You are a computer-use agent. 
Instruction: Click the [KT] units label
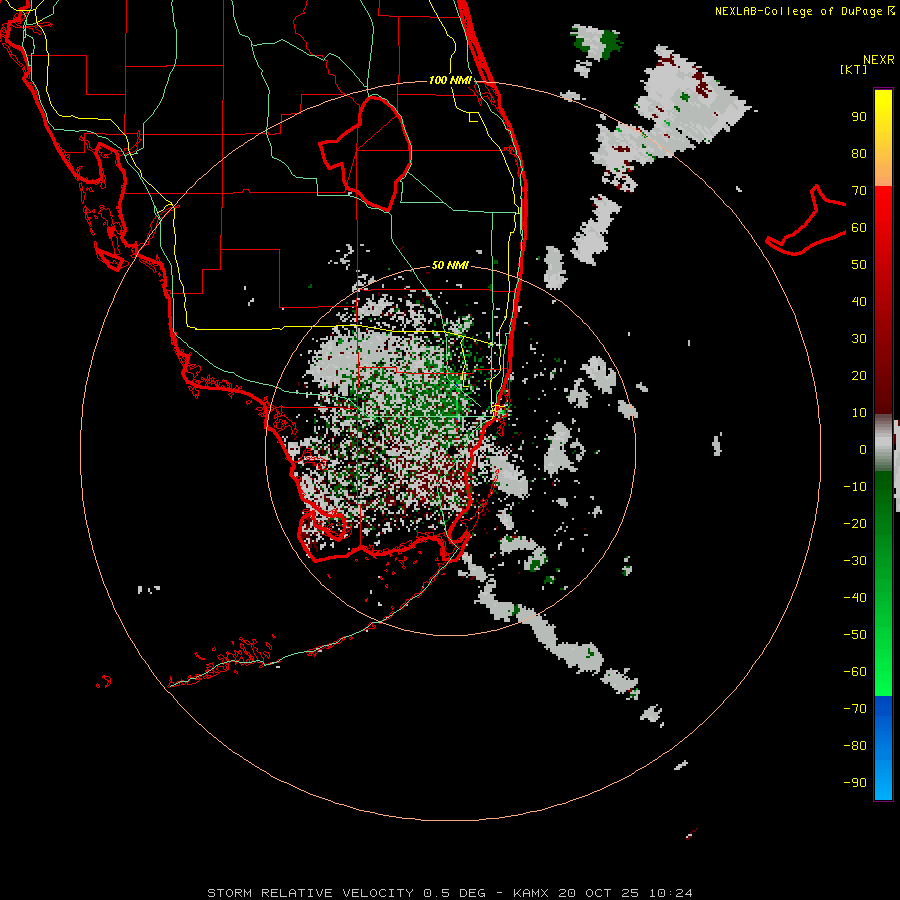tap(853, 69)
